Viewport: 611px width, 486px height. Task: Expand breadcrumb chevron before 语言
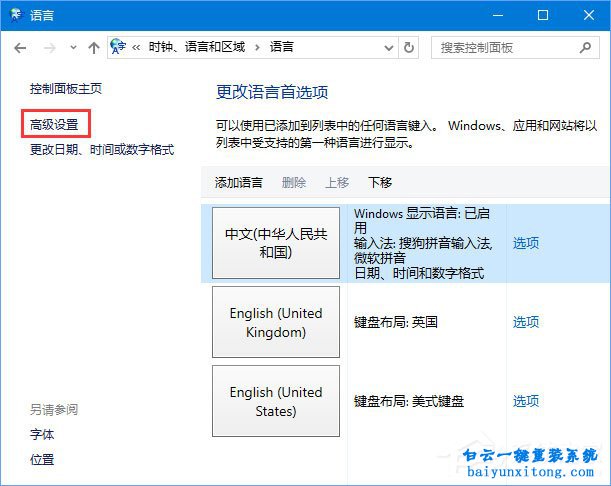257,48
